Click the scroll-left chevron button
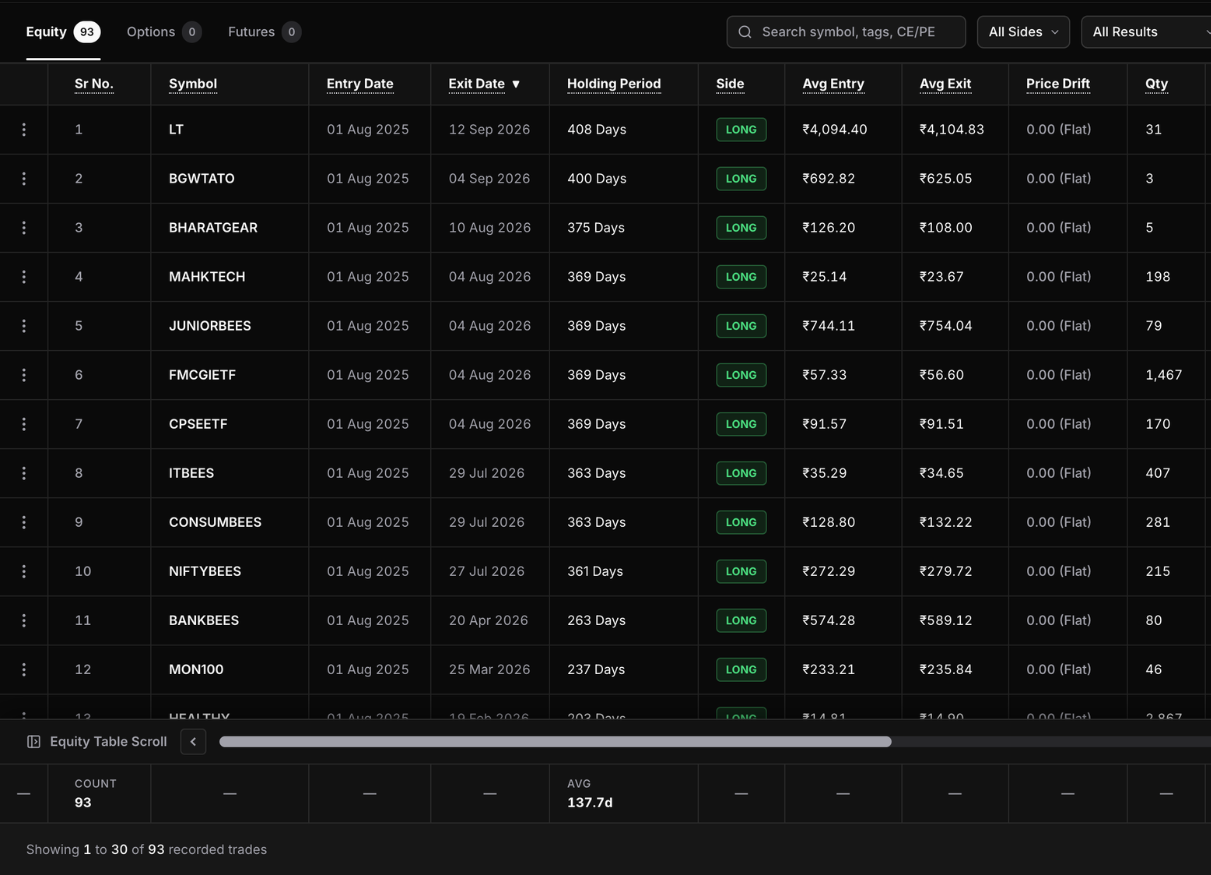The image size is (1211, 875). [193, 742]
